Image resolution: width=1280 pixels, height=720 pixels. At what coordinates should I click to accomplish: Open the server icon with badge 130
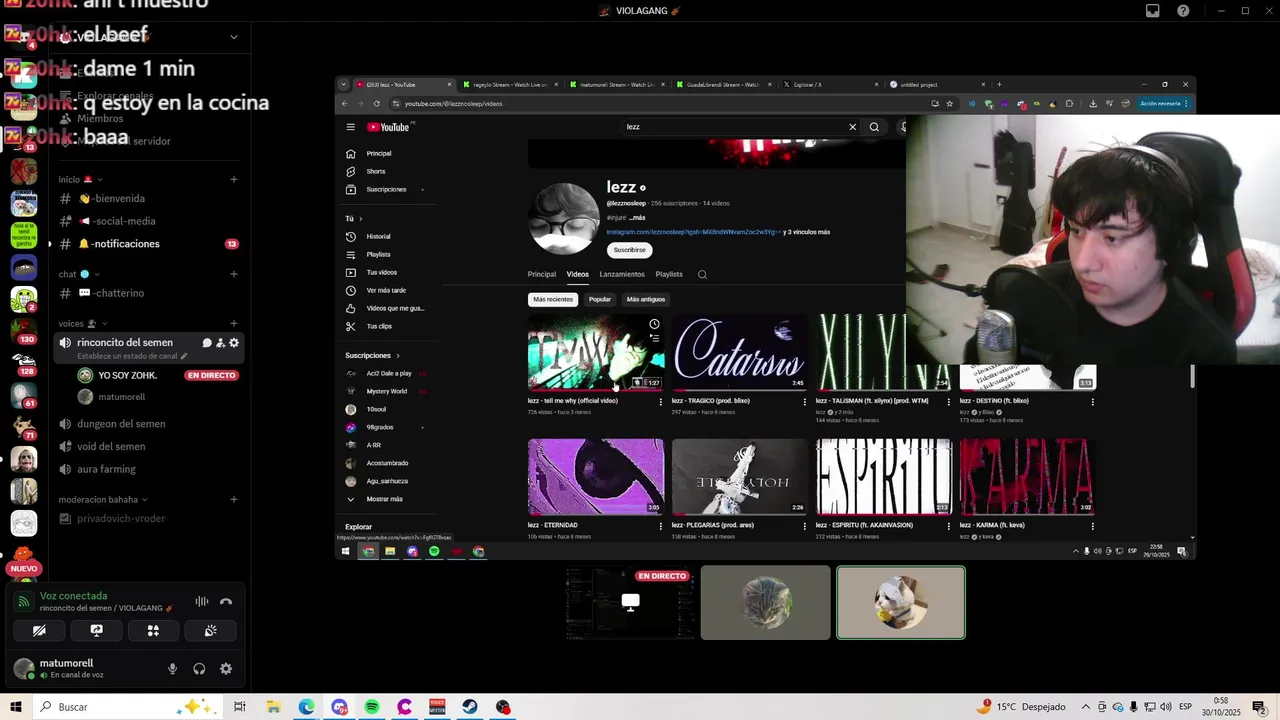(x=24, y=331)
